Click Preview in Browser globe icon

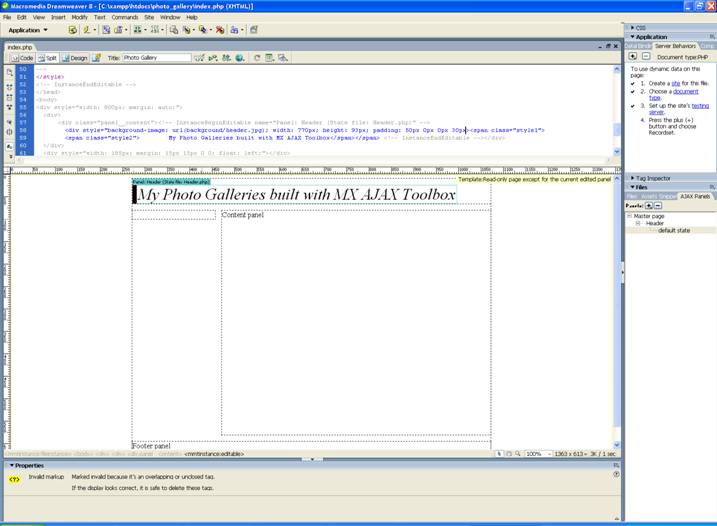(240, 58)
